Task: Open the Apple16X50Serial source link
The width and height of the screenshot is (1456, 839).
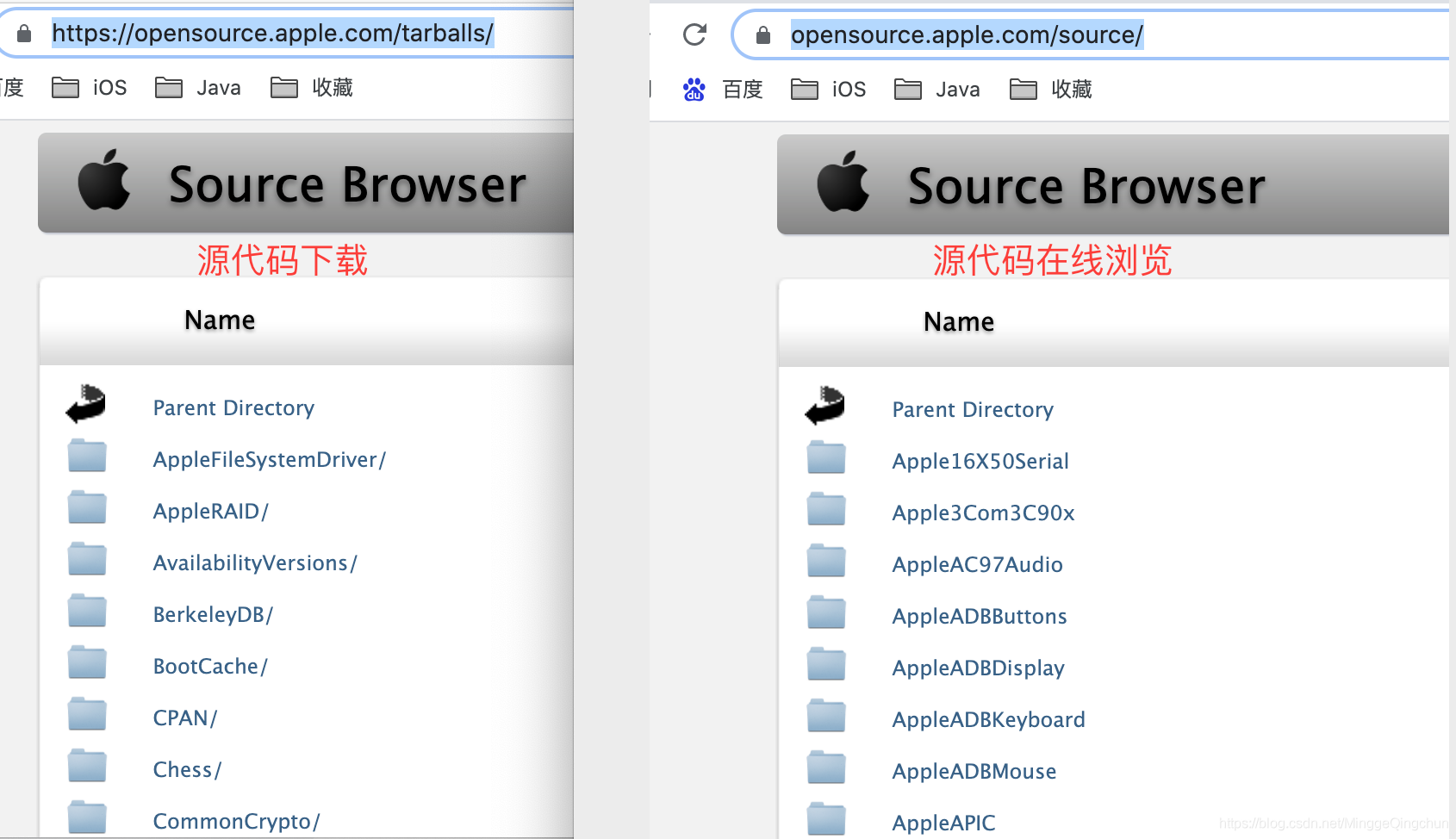Action: (x=980, y=461)
